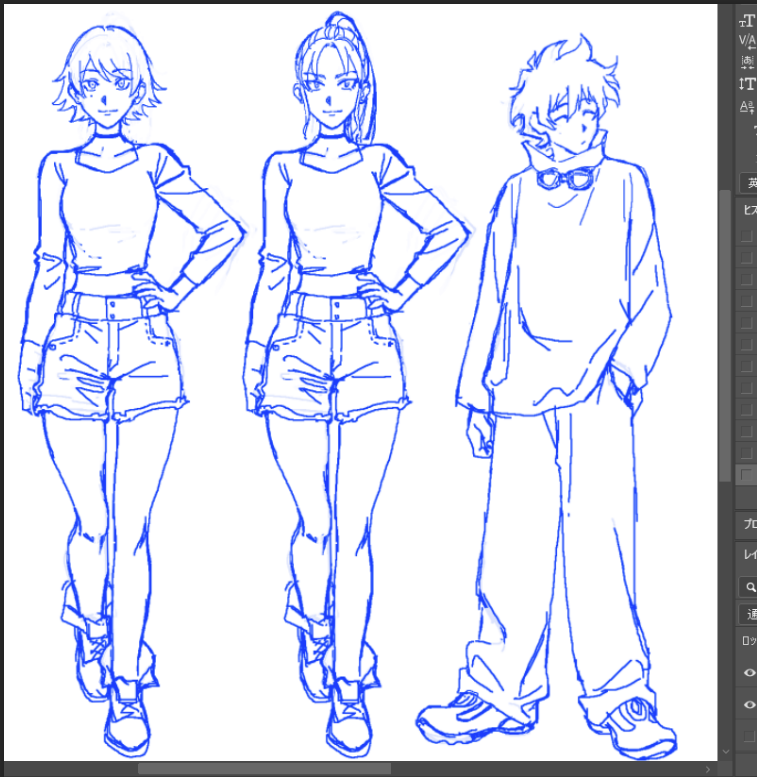Viewport: 757px width, 777px height.
Task: Hide the upper visible layer via eye icon
Action: tap(750, 672)
